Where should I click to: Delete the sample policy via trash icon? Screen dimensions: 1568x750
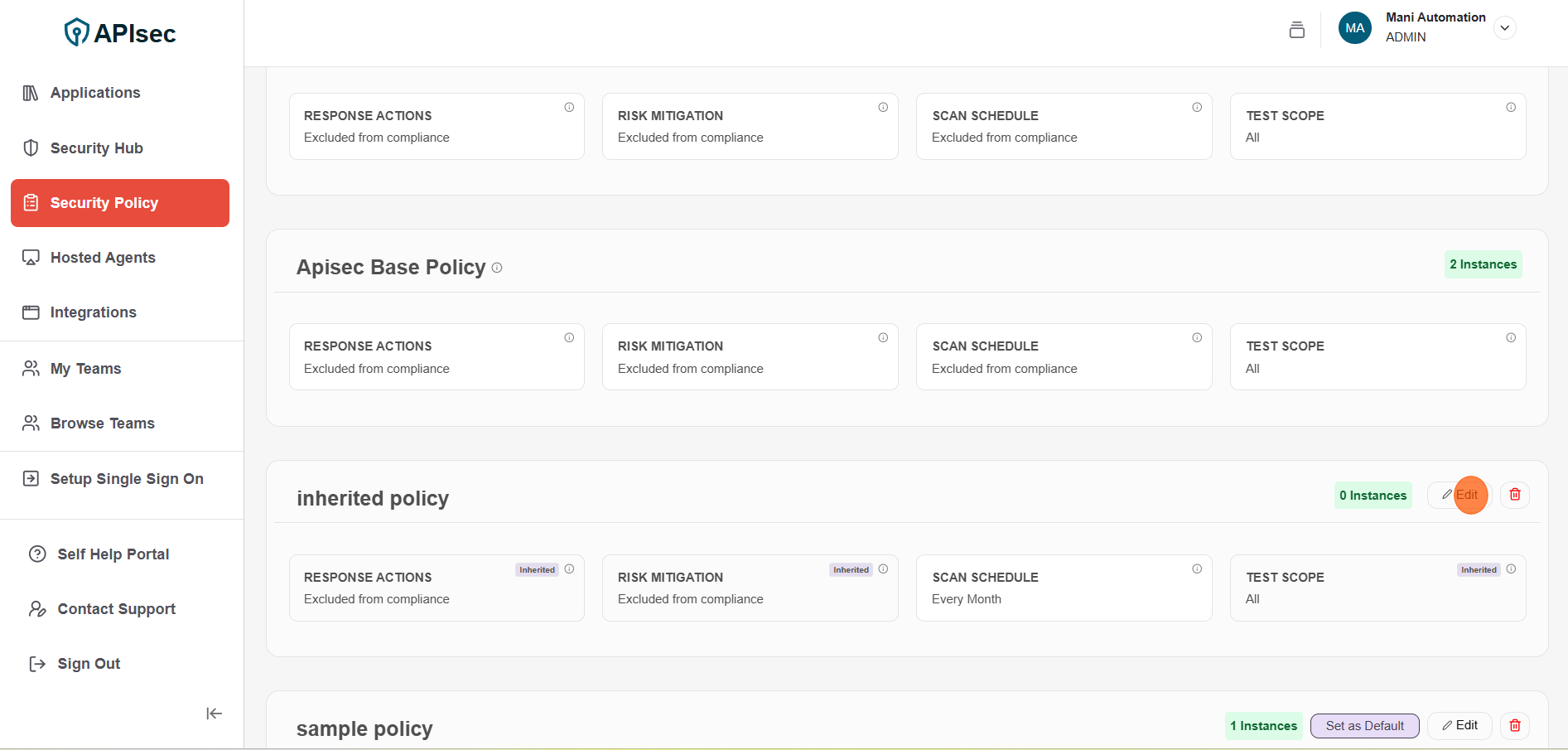pyautogui.click(x=1514, y=726)
